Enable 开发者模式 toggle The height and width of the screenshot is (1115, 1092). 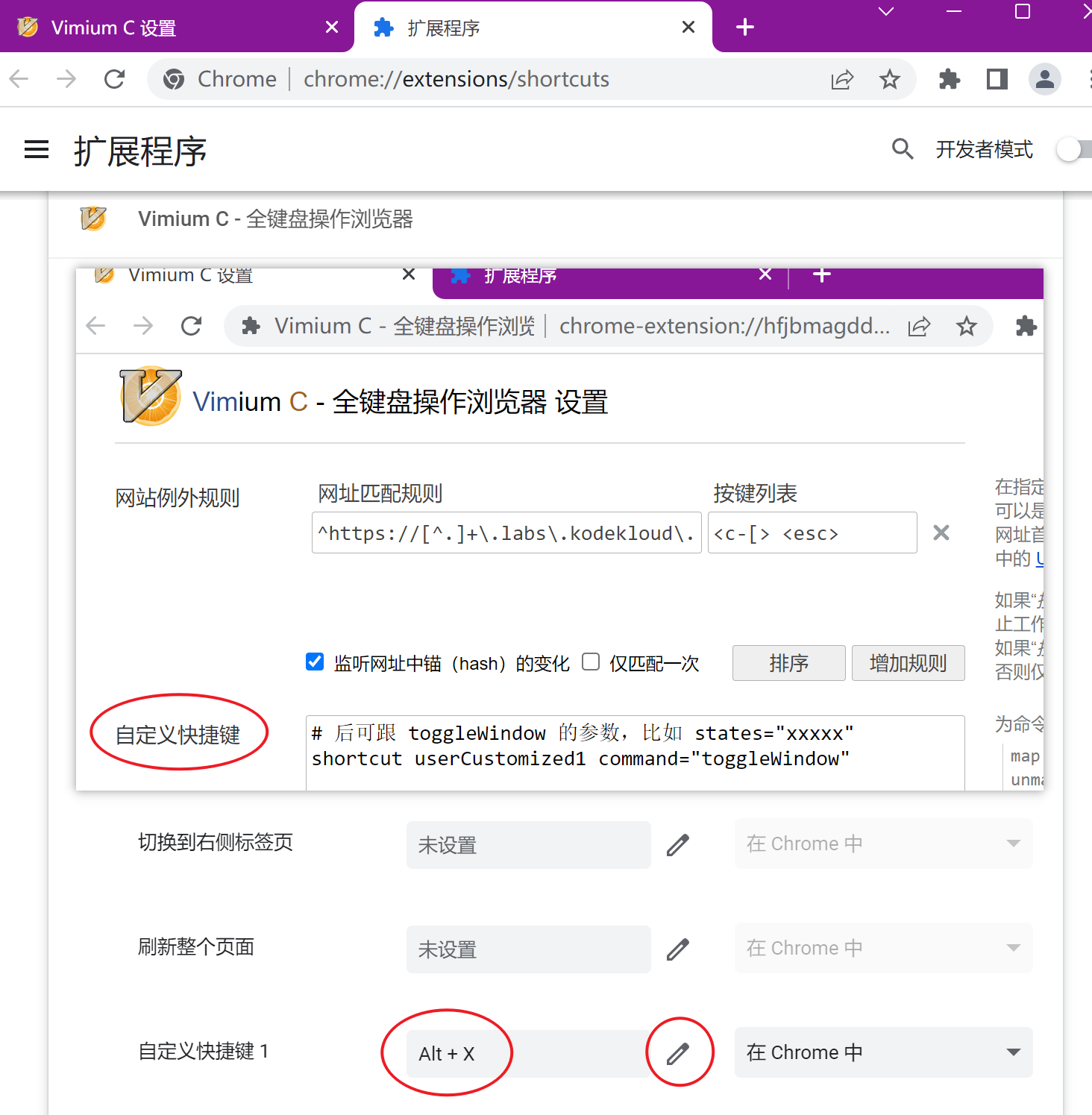click(1074, 149)
